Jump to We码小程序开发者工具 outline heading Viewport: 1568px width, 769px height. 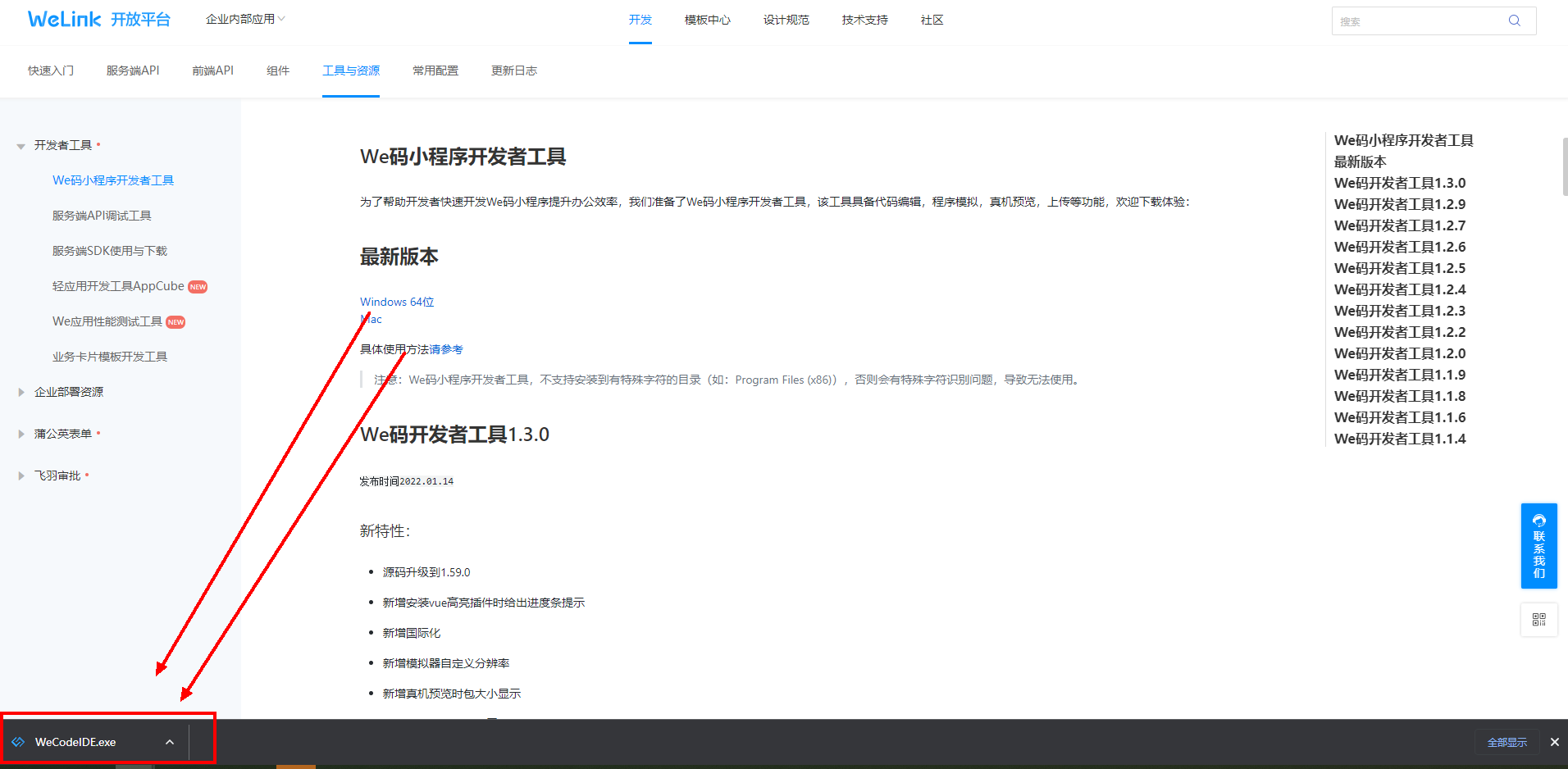coord(1404,140)
